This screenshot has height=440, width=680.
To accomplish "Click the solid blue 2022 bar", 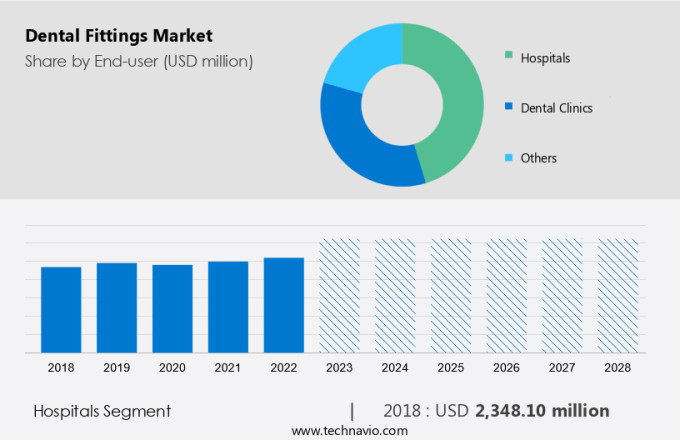I will [x=284, y=305].
